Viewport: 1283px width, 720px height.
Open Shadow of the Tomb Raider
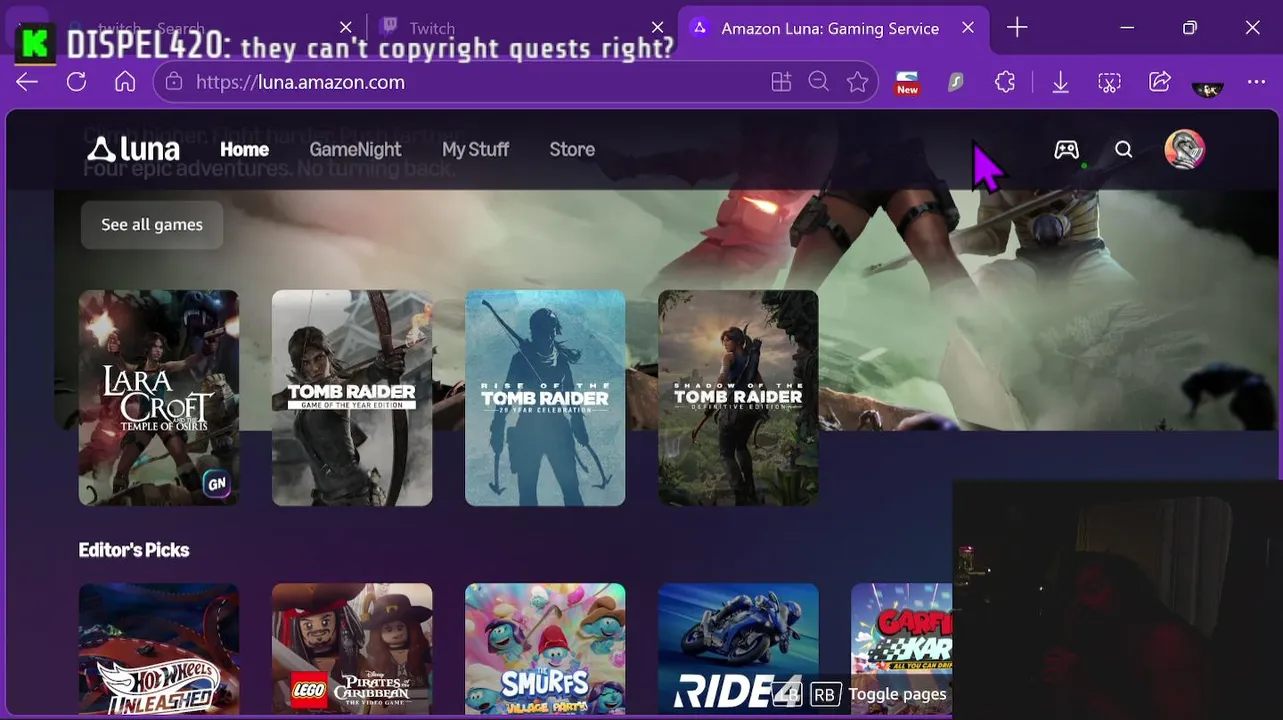click(738, 398)
